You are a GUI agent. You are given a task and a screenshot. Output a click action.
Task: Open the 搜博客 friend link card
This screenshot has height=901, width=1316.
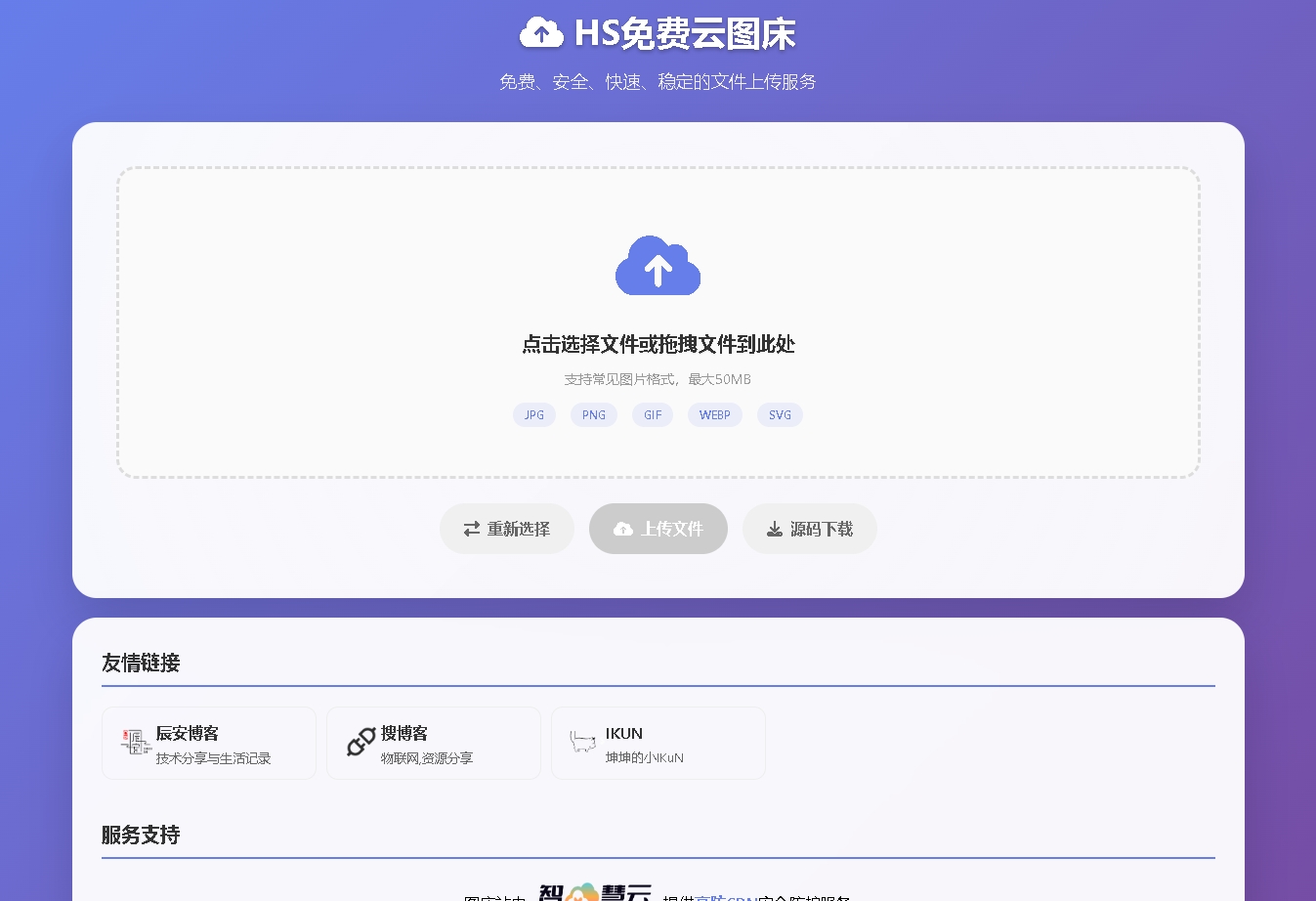coord(434,744)
